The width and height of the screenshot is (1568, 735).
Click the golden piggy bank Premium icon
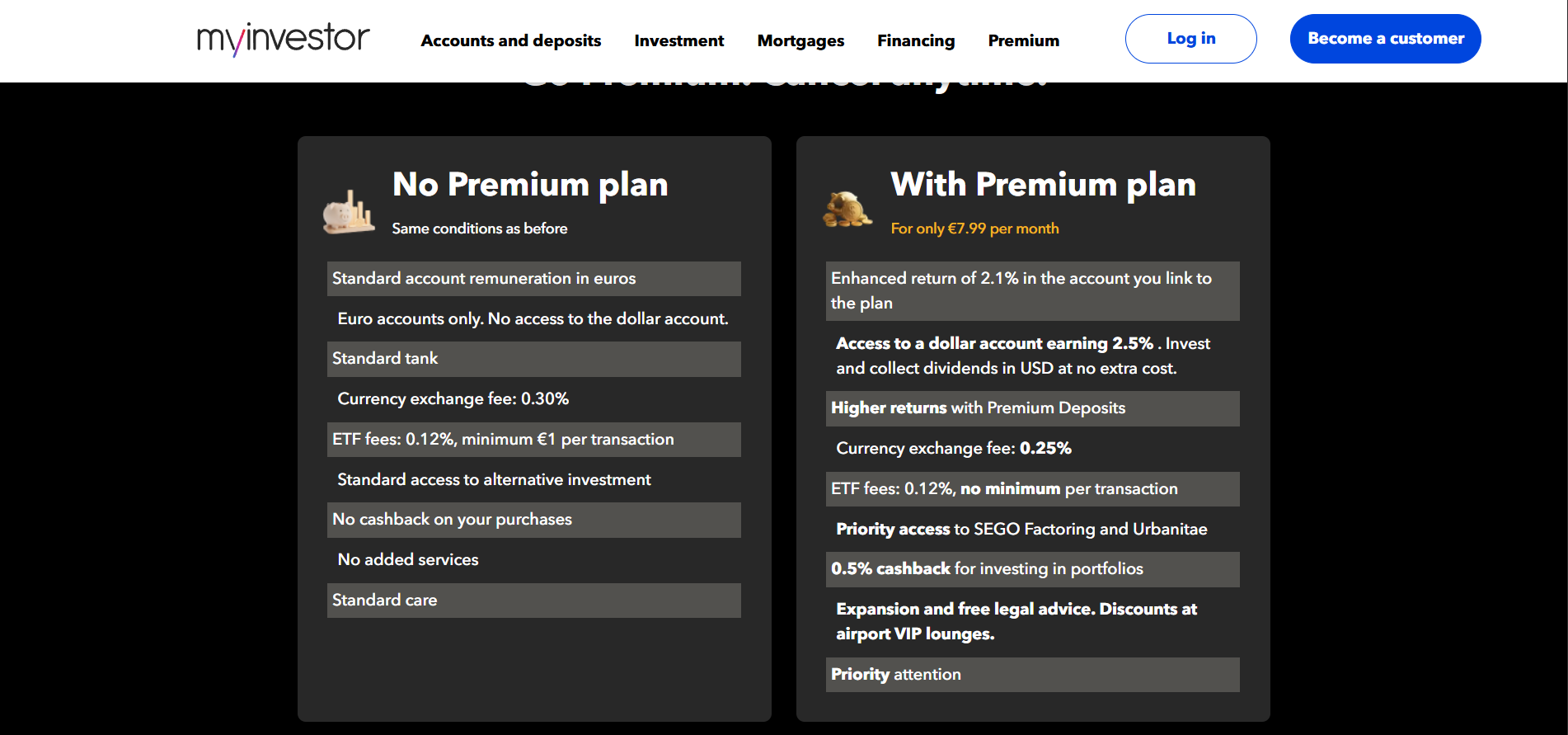click(847, 210)
